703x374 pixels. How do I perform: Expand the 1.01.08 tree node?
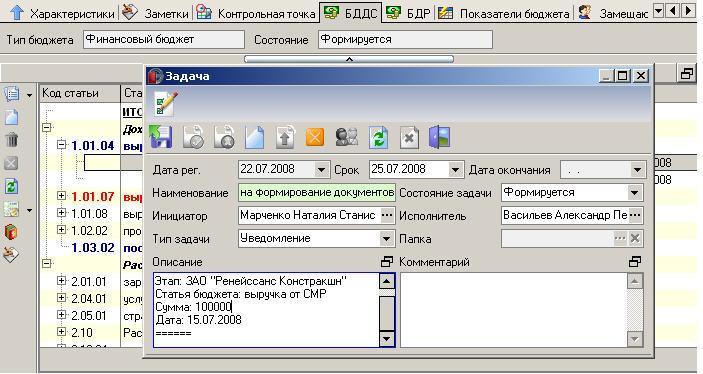tap(62, 213)
